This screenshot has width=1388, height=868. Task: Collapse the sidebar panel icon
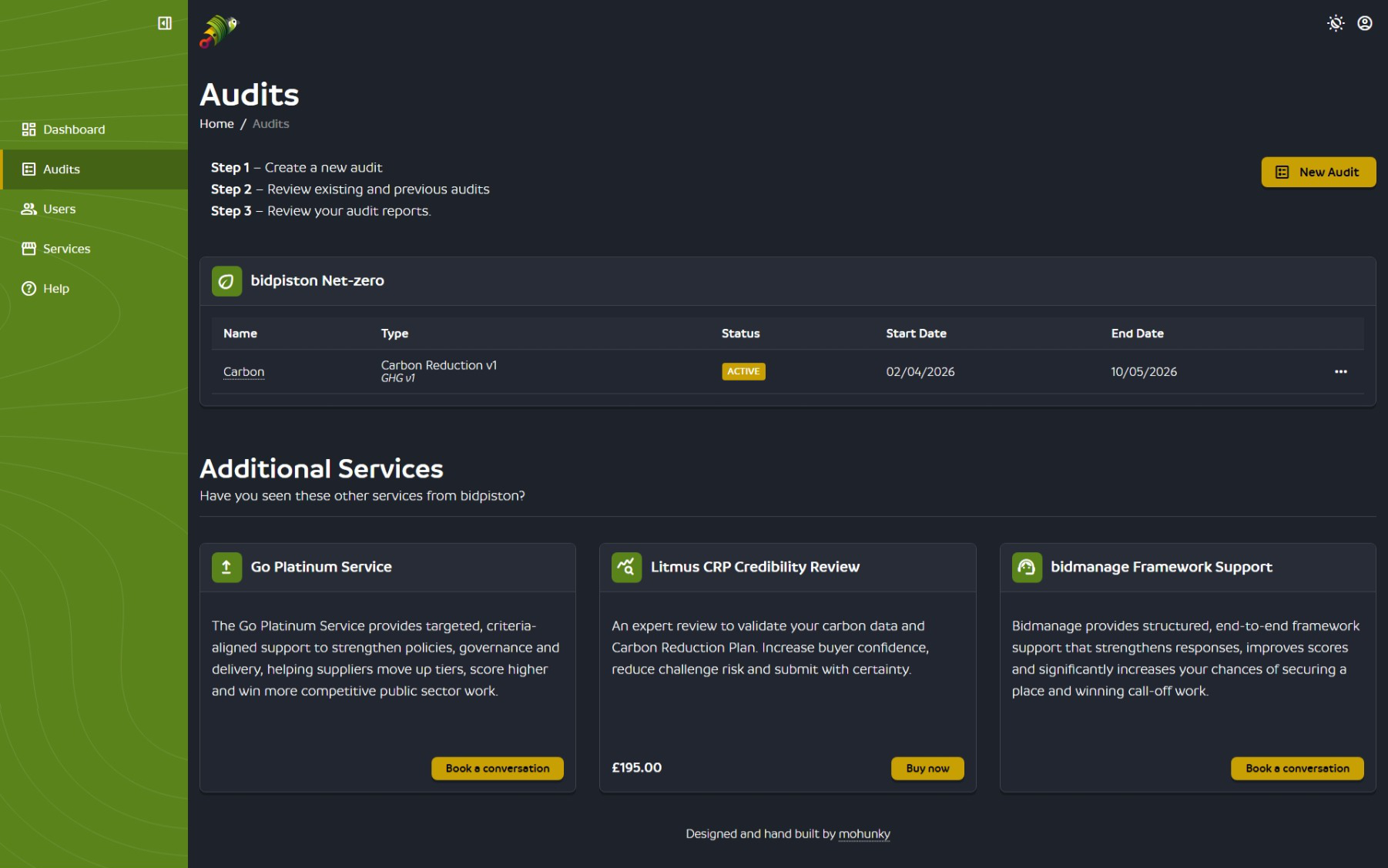(165, 23)
